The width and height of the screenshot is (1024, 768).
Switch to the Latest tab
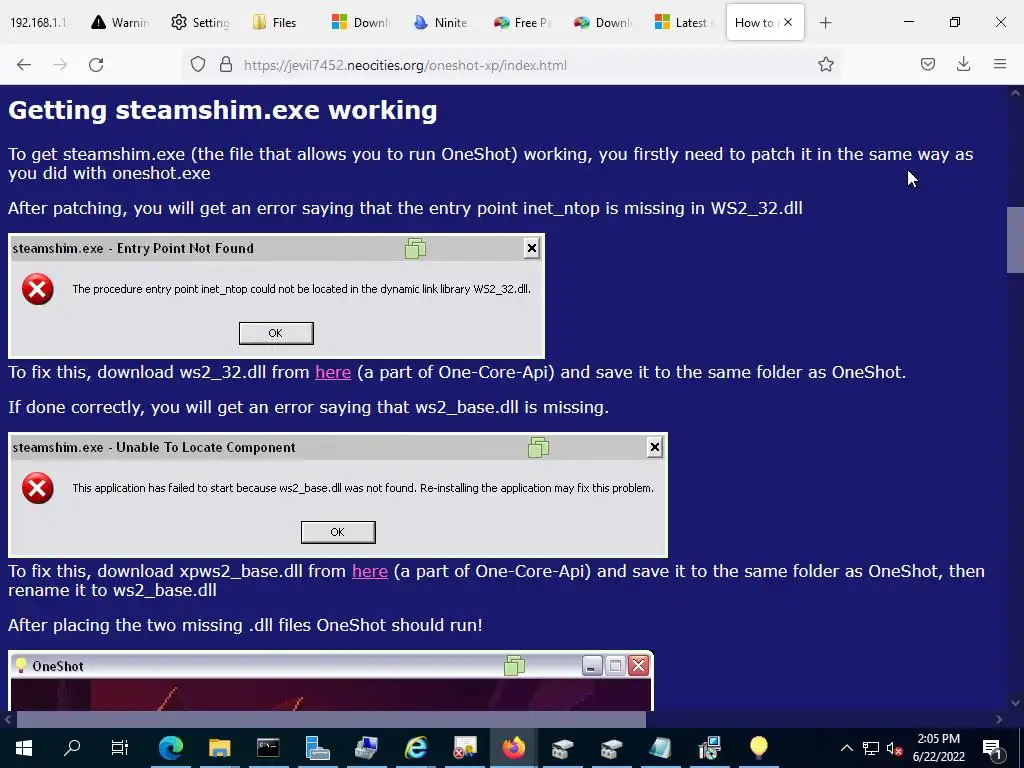click(684, 23)
